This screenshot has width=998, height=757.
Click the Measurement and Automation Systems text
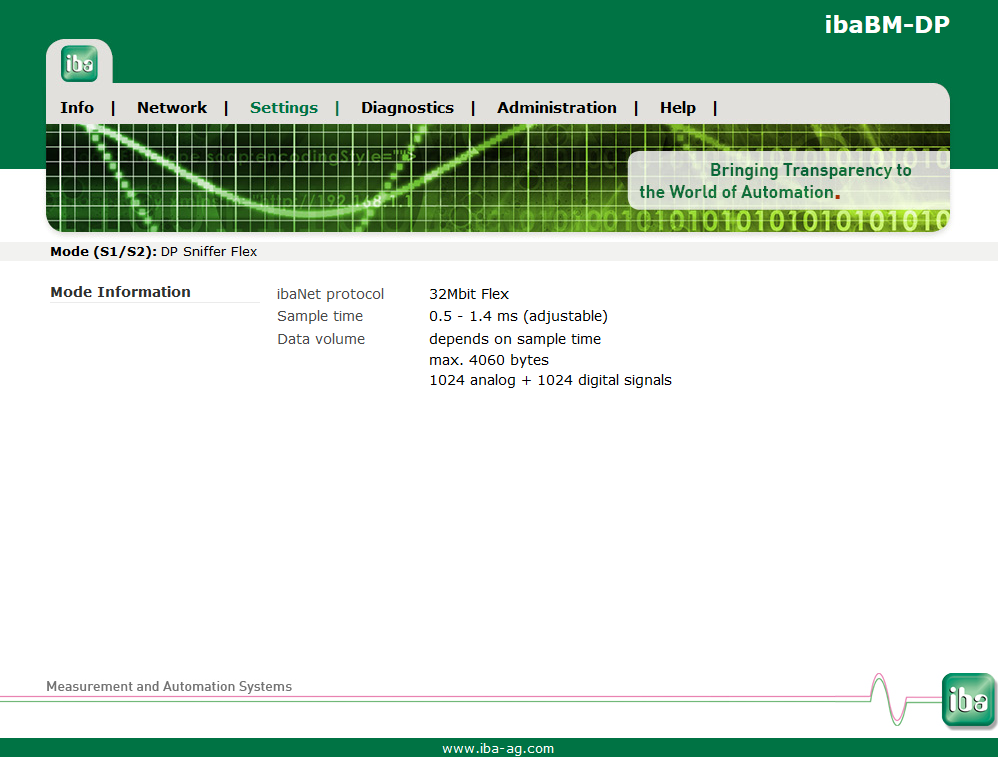[169, 687]
